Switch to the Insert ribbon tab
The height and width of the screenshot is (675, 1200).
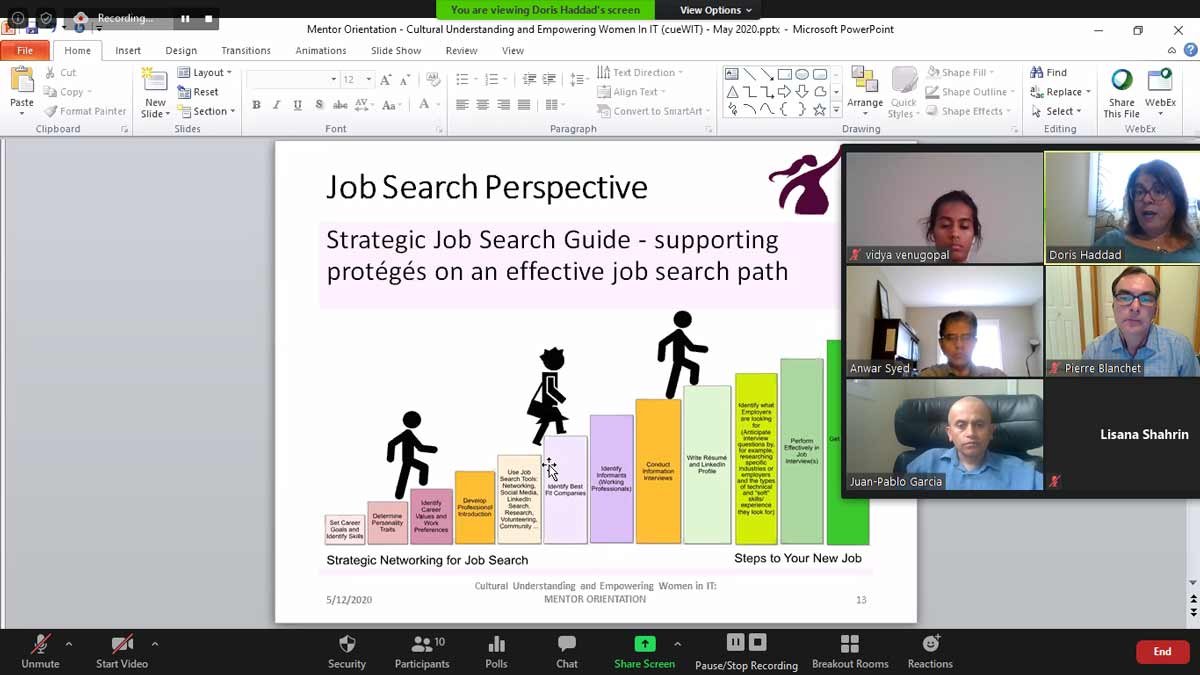click(x=128, y=50)
